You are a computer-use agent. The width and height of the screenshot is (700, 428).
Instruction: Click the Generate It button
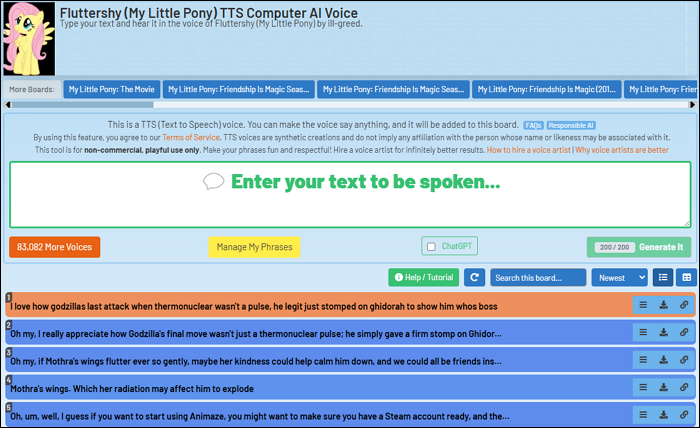(639, 247)
